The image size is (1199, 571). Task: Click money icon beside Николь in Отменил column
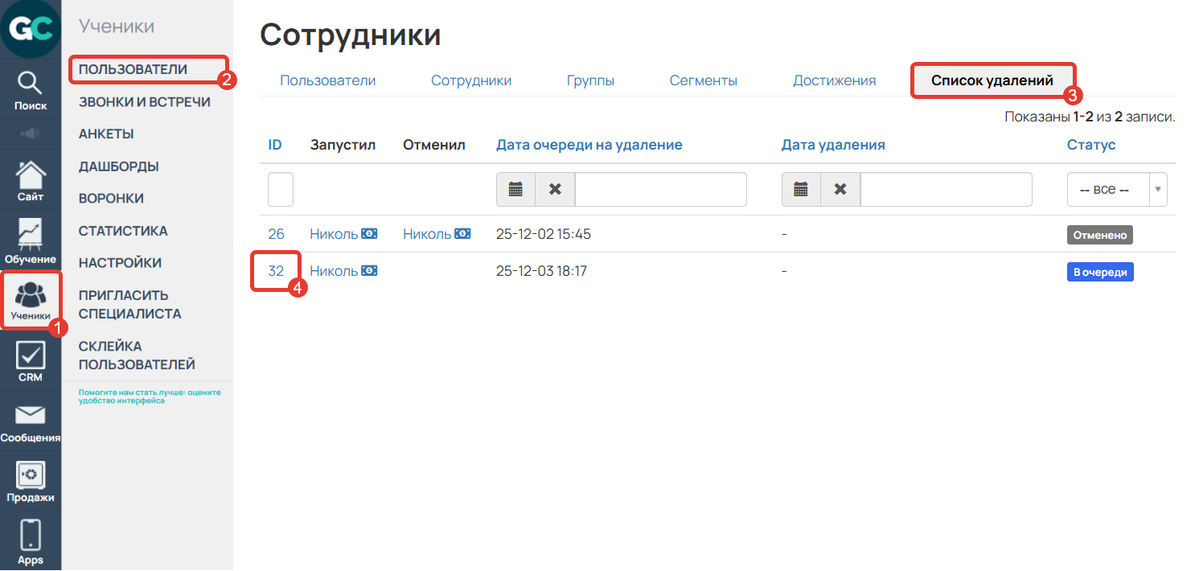[463, 234]
